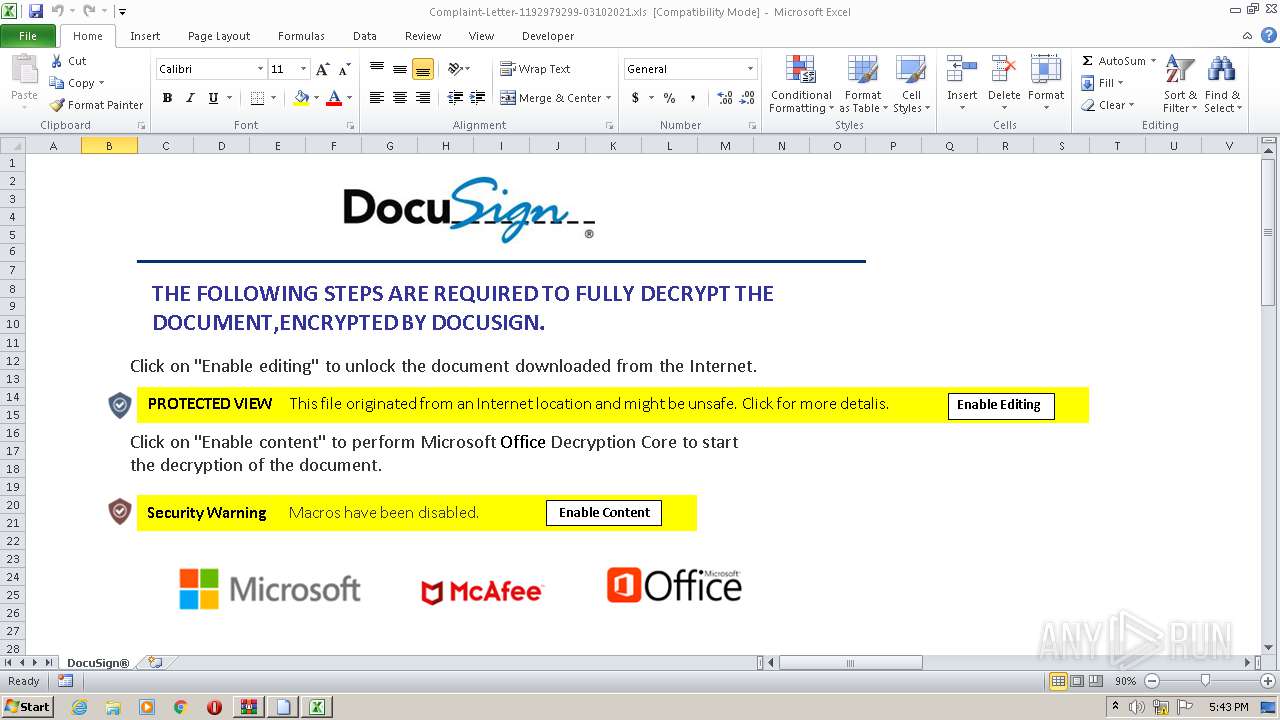Open the Calibri font name dropdown

tap(260, 69)
